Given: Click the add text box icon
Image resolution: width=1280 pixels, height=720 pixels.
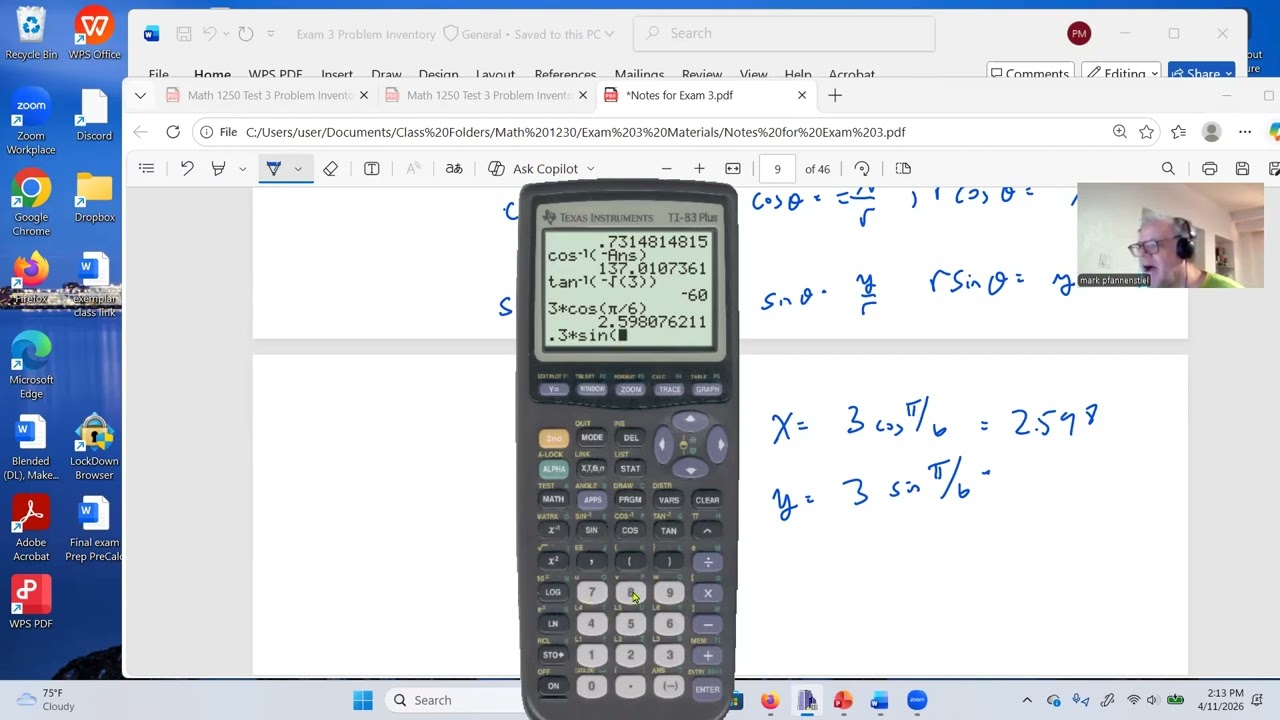Looking at the screenshot, I should [372, 169].
